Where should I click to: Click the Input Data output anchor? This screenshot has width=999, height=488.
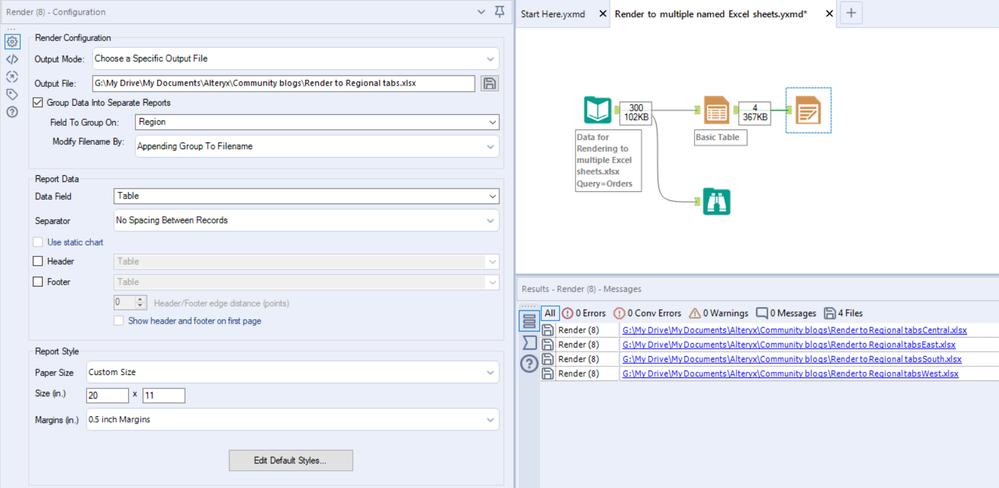click(615, 111)
